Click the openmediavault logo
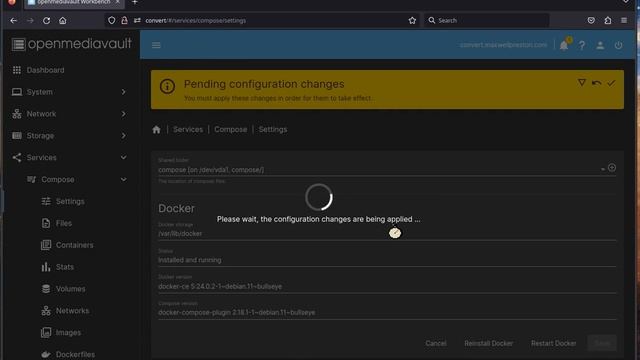The width and height of the screenshot is (640, 360). pyautogui.click(x=72, y=44)
